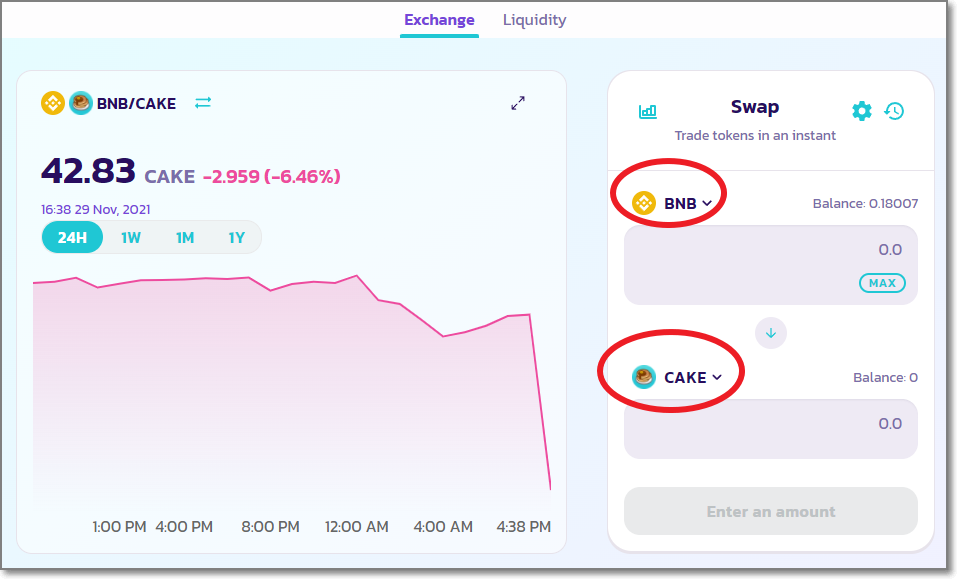Click the 16:38 29 Nov, 2021 timestamp
Image resolution: width=957 pixels, height=579 pixels.
(x=95, y=209)
